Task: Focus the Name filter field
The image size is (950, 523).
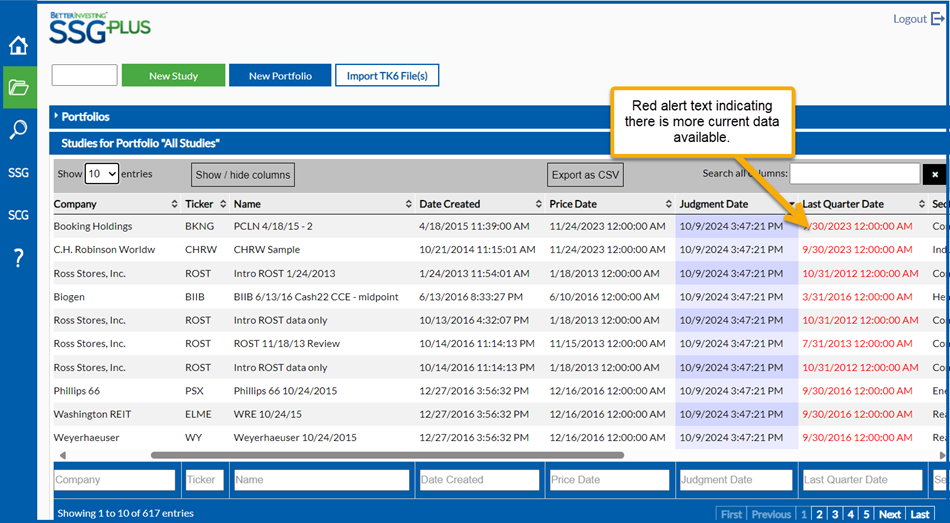Action: 322,480
